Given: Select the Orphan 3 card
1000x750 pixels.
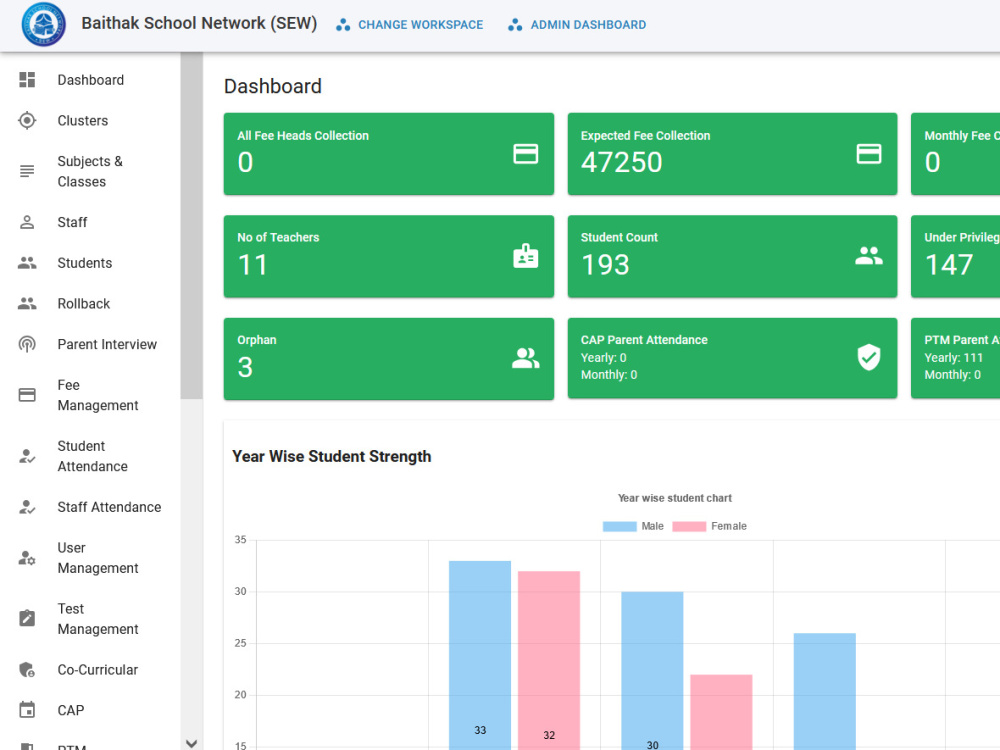Looking at the screenshot, I should (x=388, y=358).
